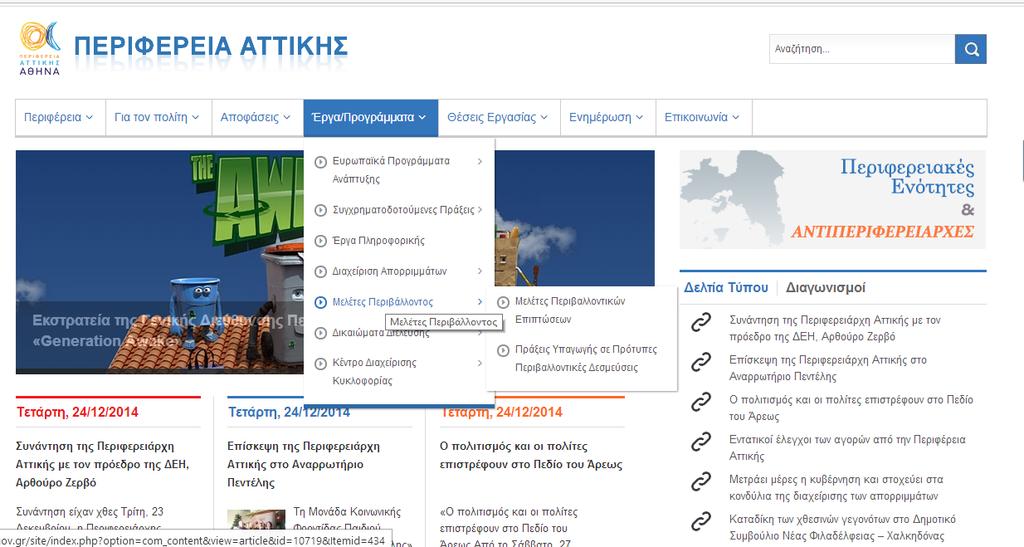Click the Περιφέρεια Αττικής logo
1024x547 pixels.
tap(40, 49)
